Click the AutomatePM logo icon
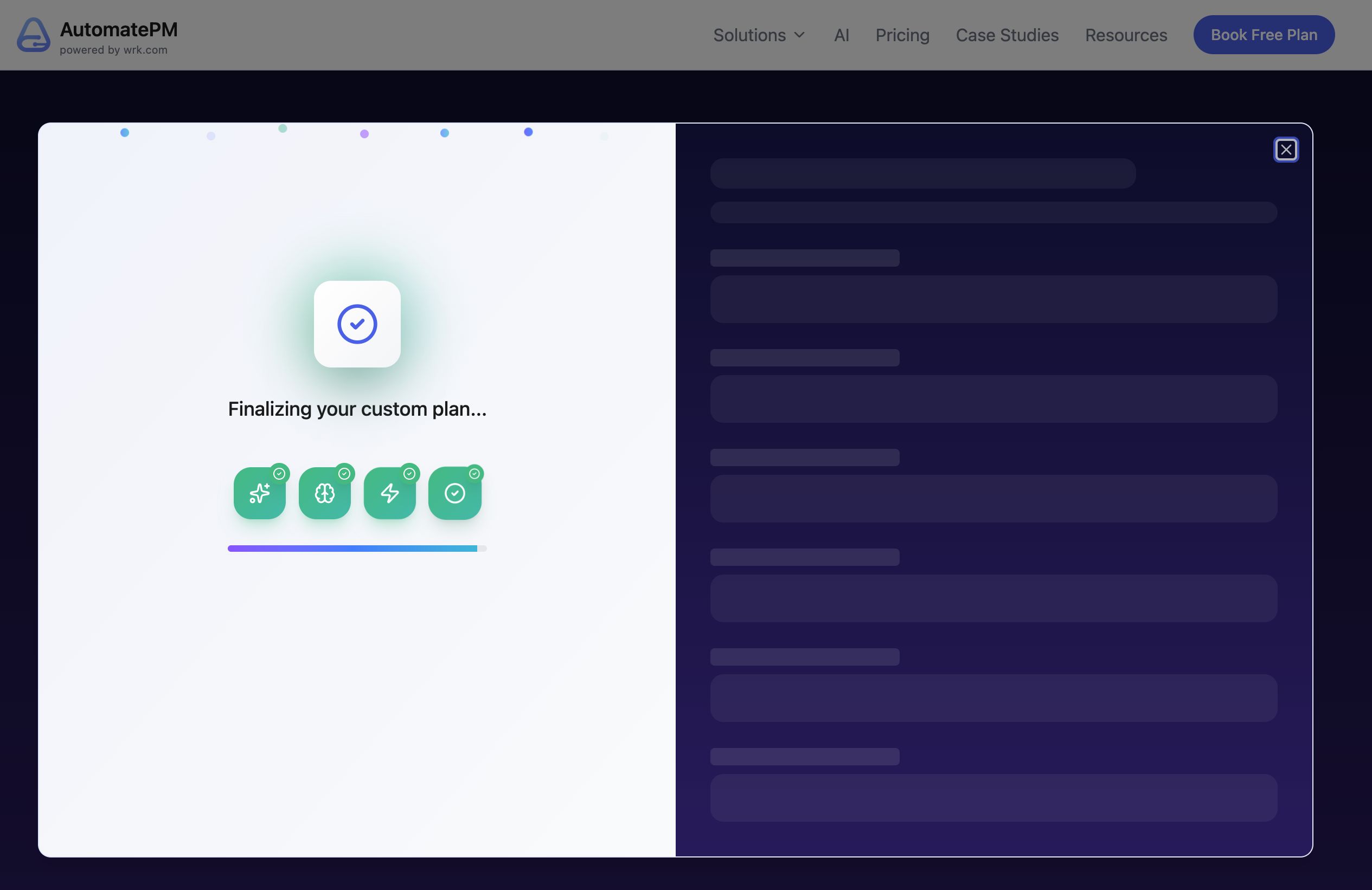The height and width of the screenshot is (890, 1372). tap(34, 35)
